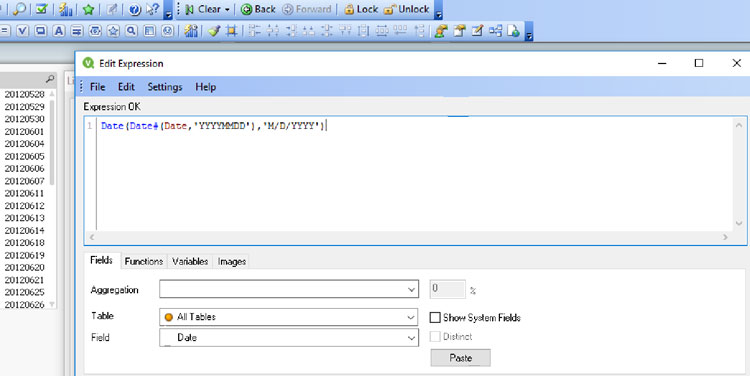
Task: Click the green star Add Bookmark icon
Action: click(x=88, y=9)
